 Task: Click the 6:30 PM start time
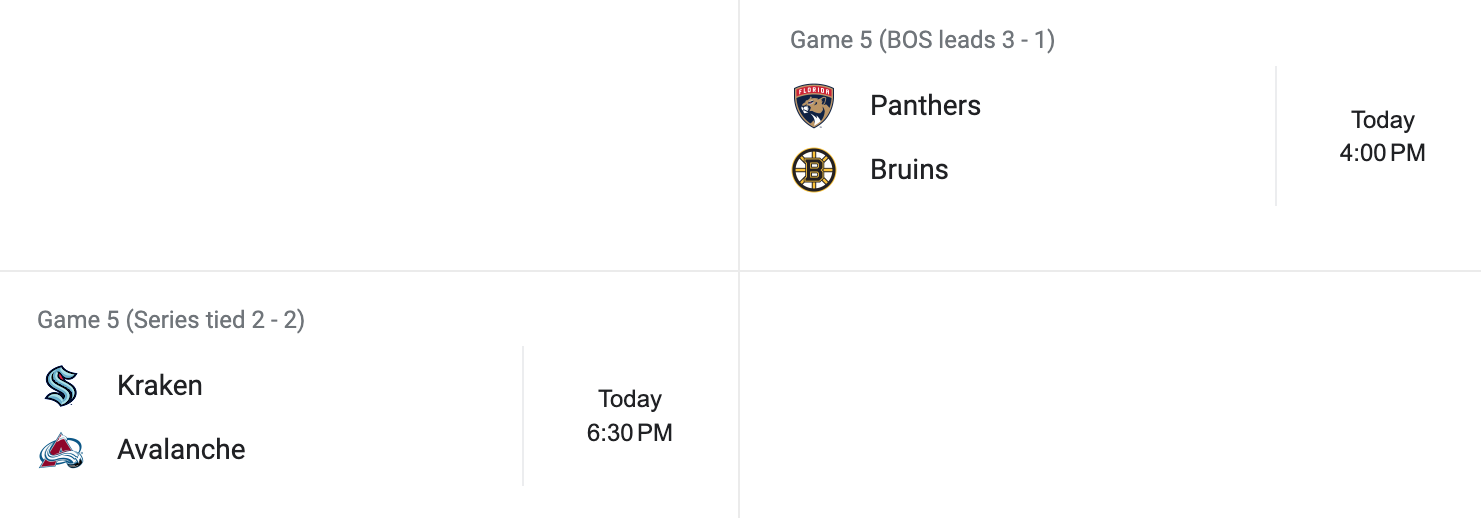(630, 433)
